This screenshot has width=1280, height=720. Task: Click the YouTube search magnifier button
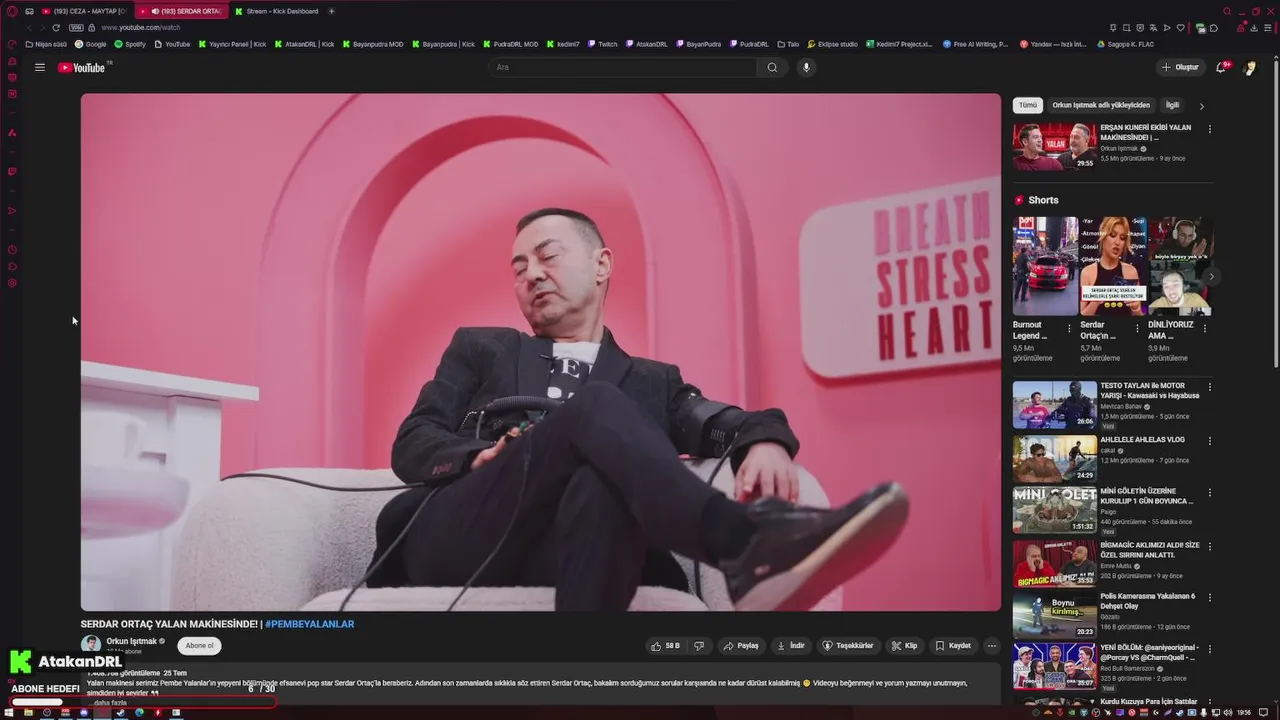click(772, 67)
